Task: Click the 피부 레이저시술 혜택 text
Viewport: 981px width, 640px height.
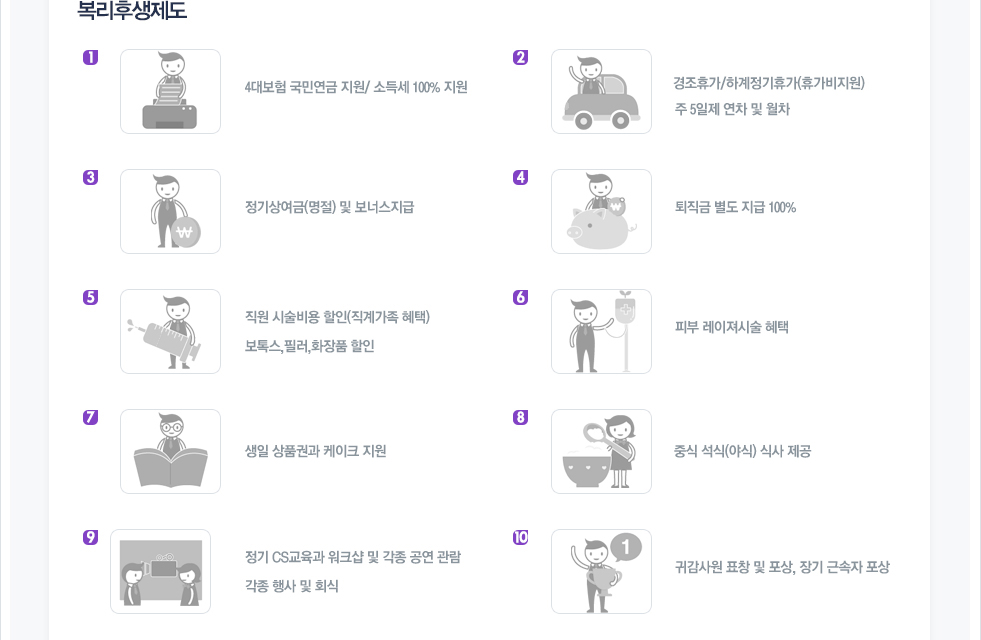Action: 731,327
